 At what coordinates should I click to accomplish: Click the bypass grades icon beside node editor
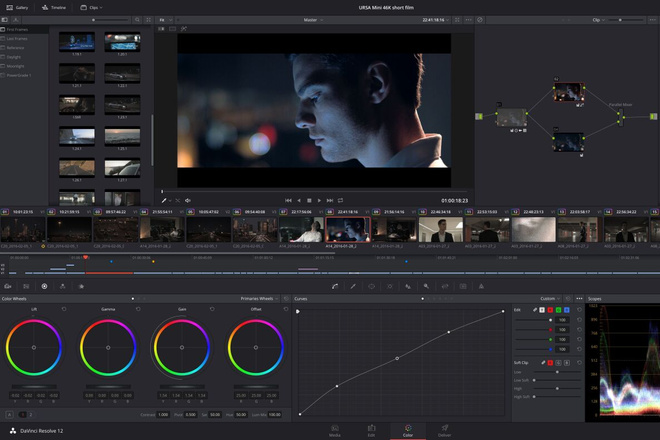[480, 20]
